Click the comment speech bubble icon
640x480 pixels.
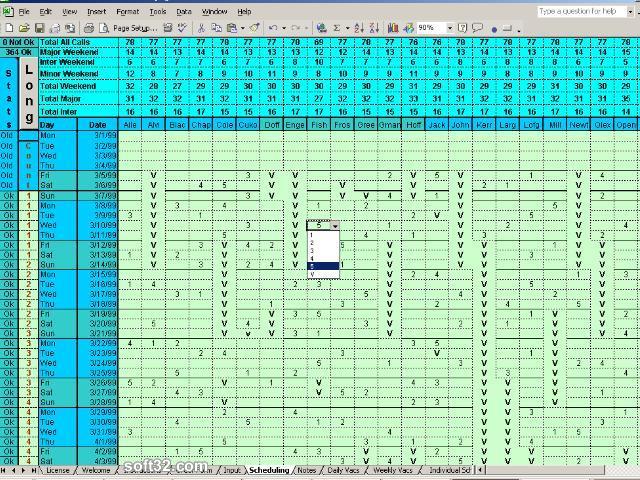tap(477, 28)
